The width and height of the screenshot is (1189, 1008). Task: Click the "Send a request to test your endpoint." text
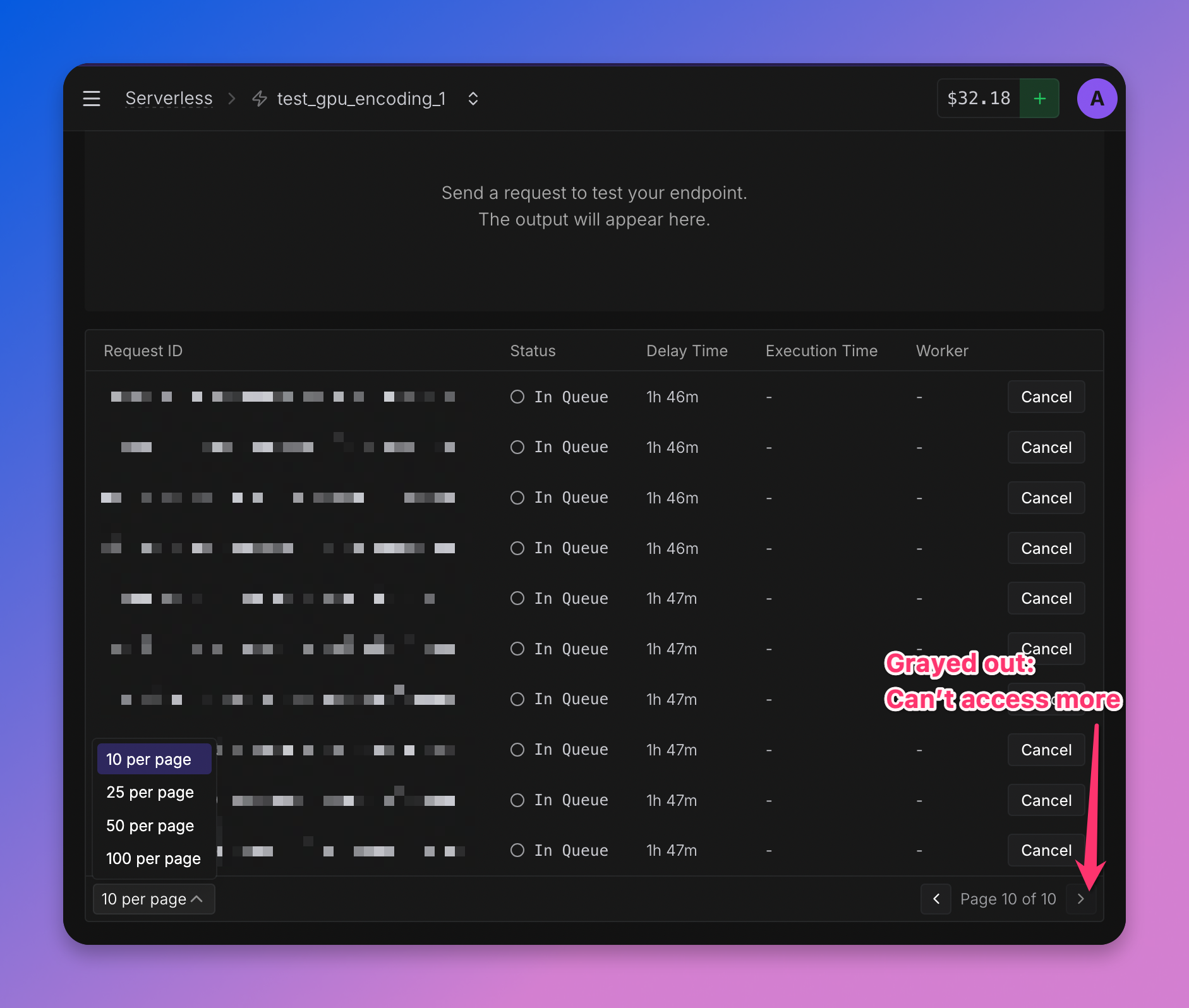pos(594,193)
